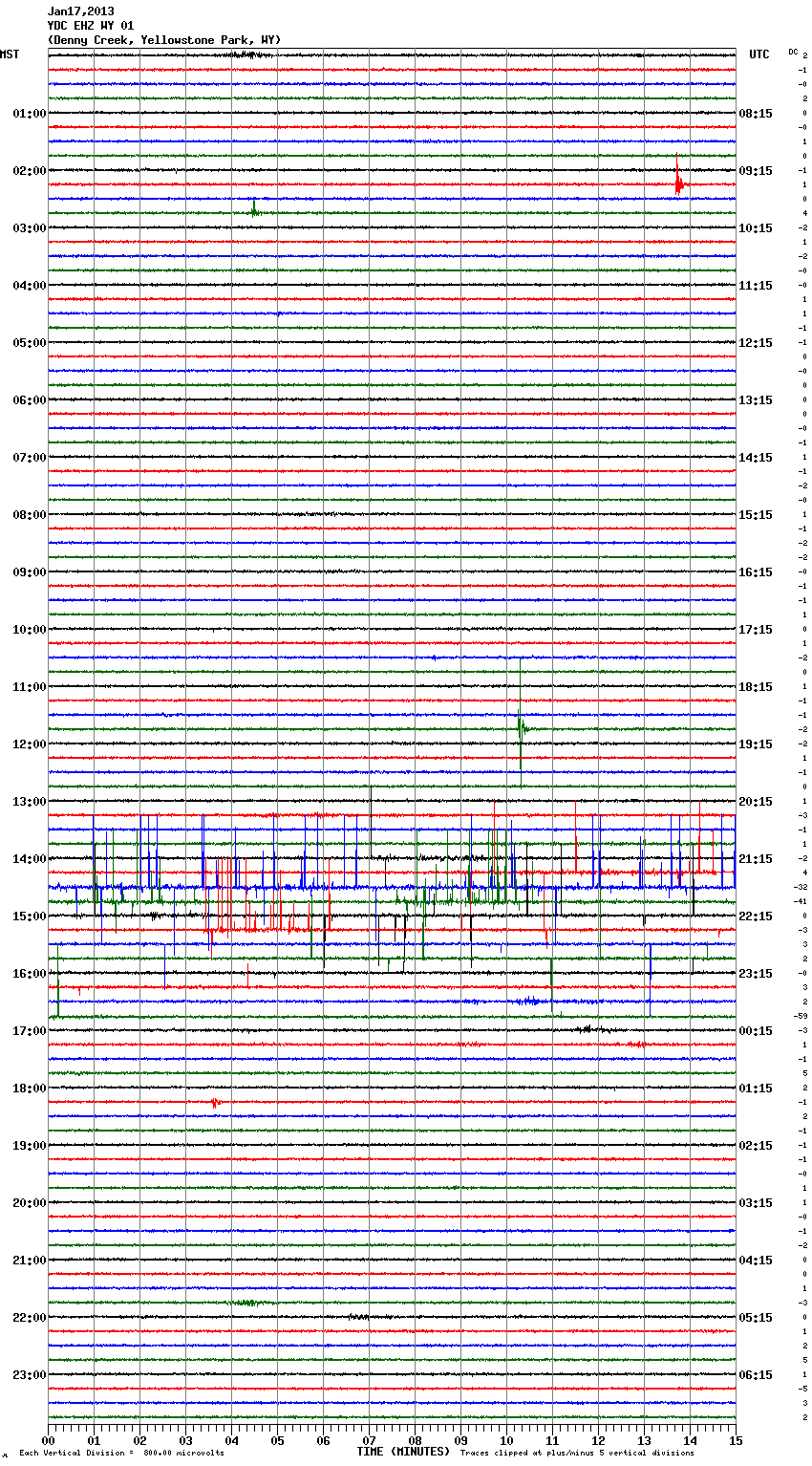
Task: Click the 800.00 microvolts vertical division note
Action: pyautogui.click(x=121, y=1454)
